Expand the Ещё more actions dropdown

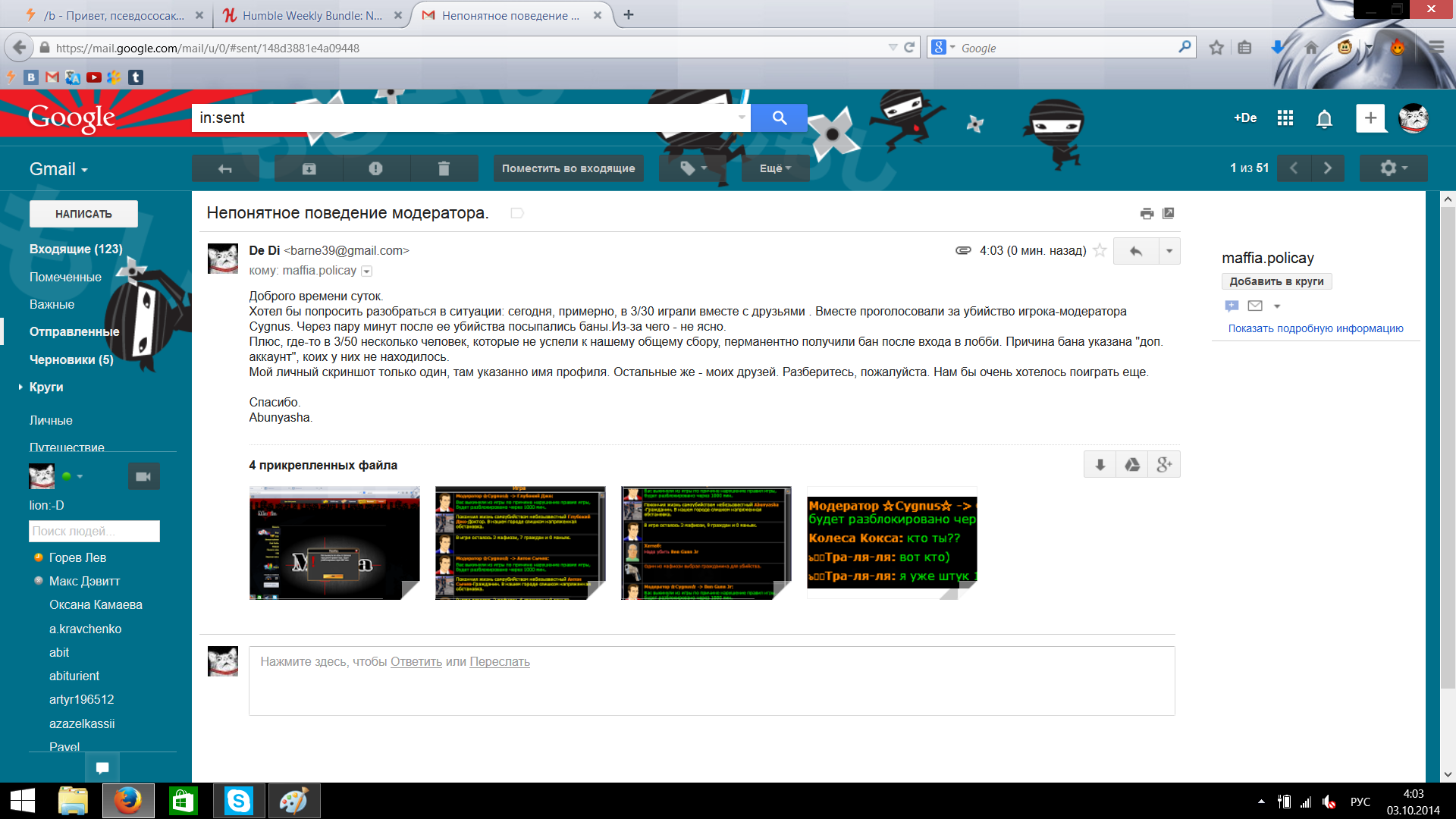click(775, 168)
